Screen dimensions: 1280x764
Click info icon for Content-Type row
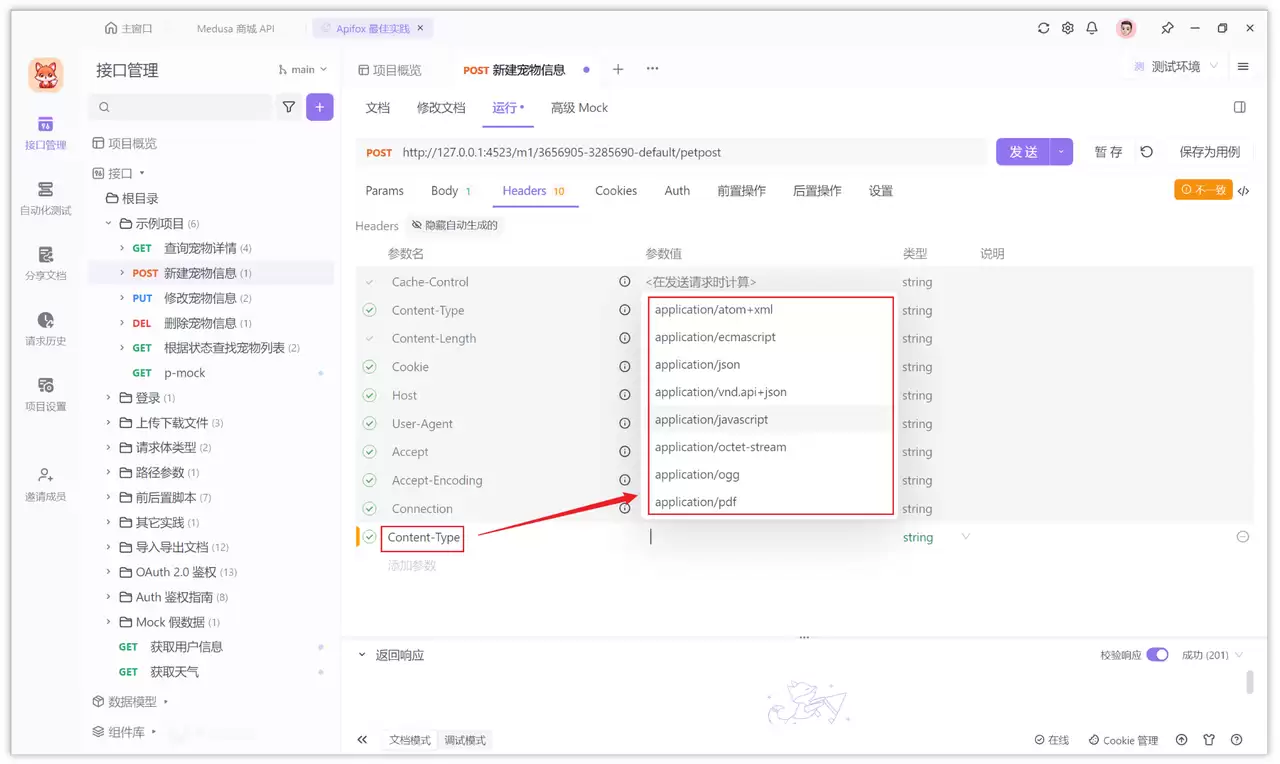625,310
